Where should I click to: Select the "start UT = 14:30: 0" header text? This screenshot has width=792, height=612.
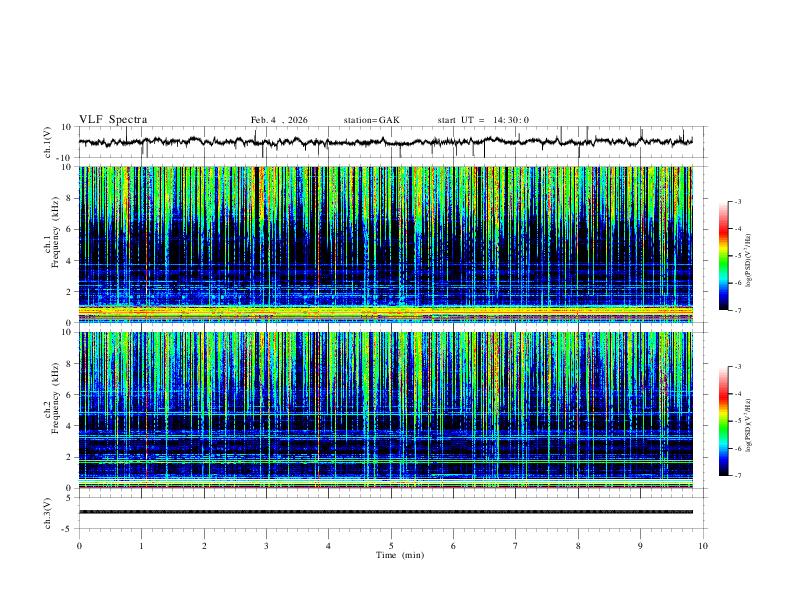(x=483, y=120)
